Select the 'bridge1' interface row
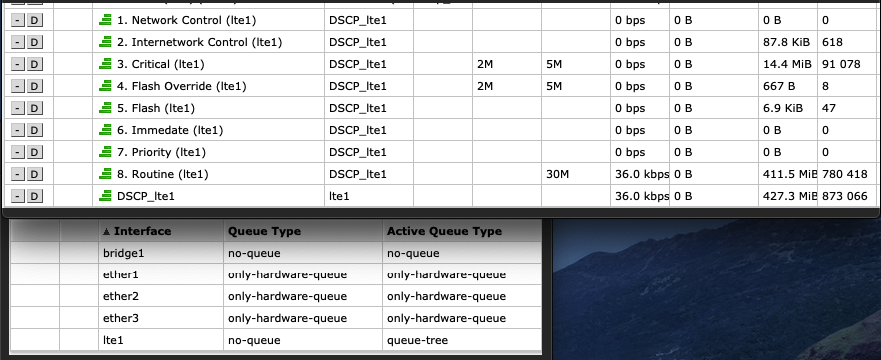The width and height of the screenshot is (881, 360). point(276,253)
